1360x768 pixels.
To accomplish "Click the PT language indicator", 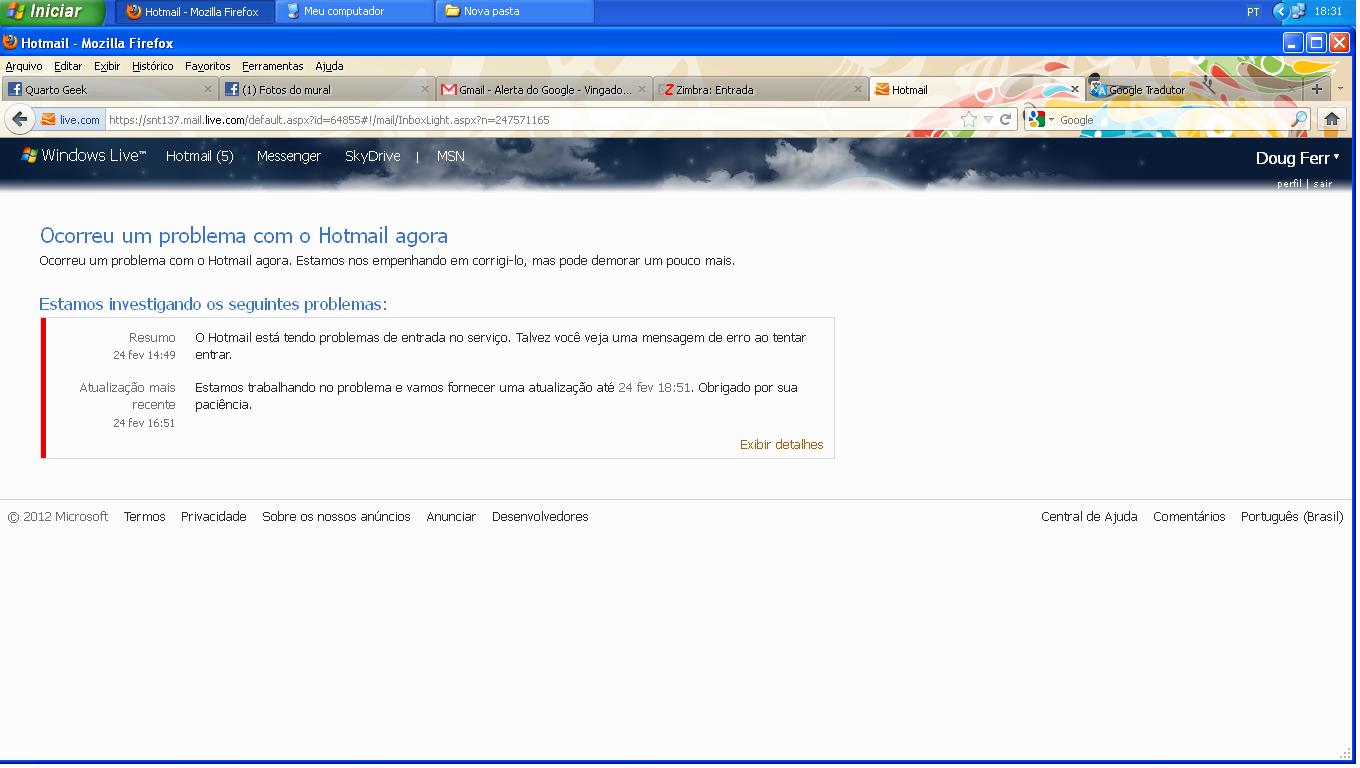I will coord(1253,12).
